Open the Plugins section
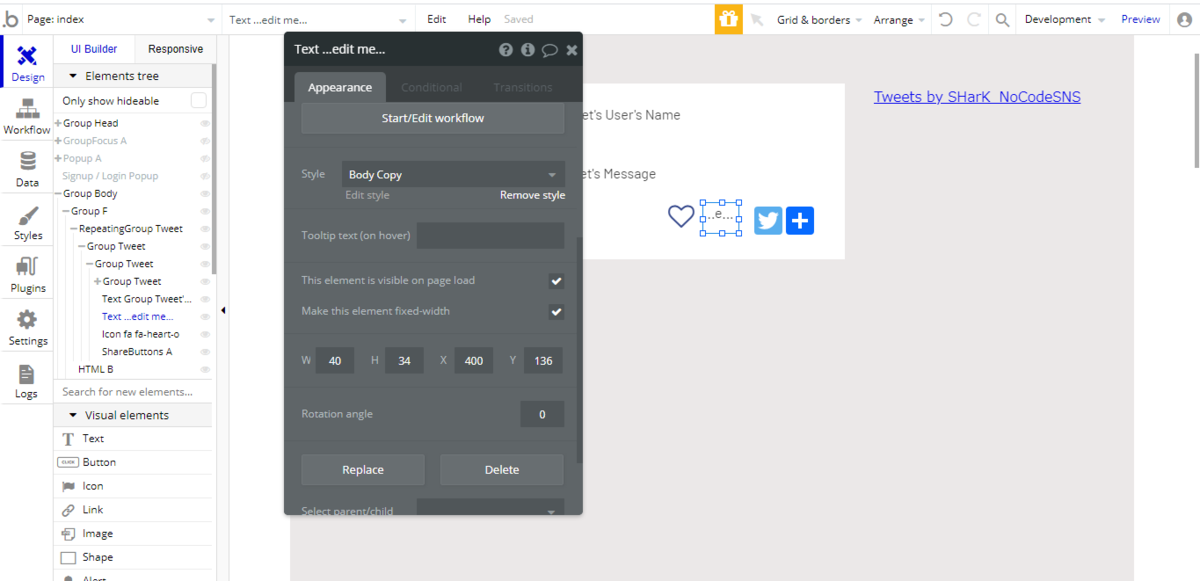Screen dimensions: 1200x581 (27, 274)
